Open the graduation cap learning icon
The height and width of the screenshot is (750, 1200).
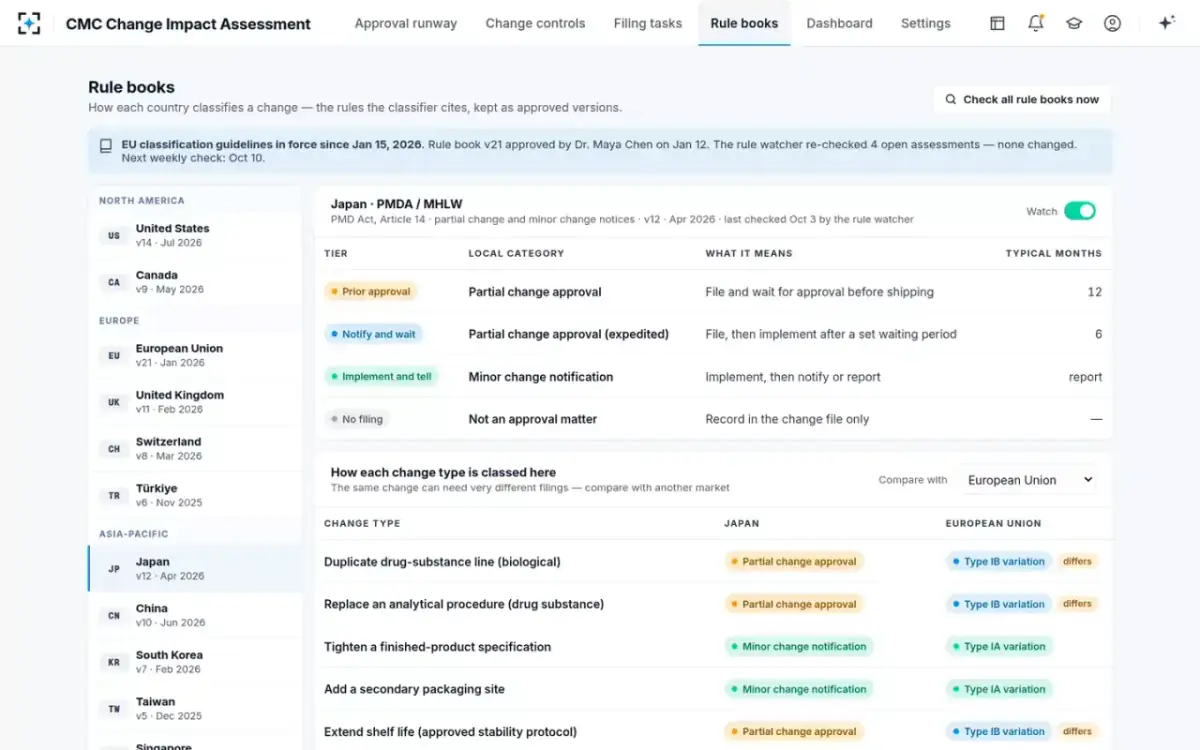coord(1074,23)
